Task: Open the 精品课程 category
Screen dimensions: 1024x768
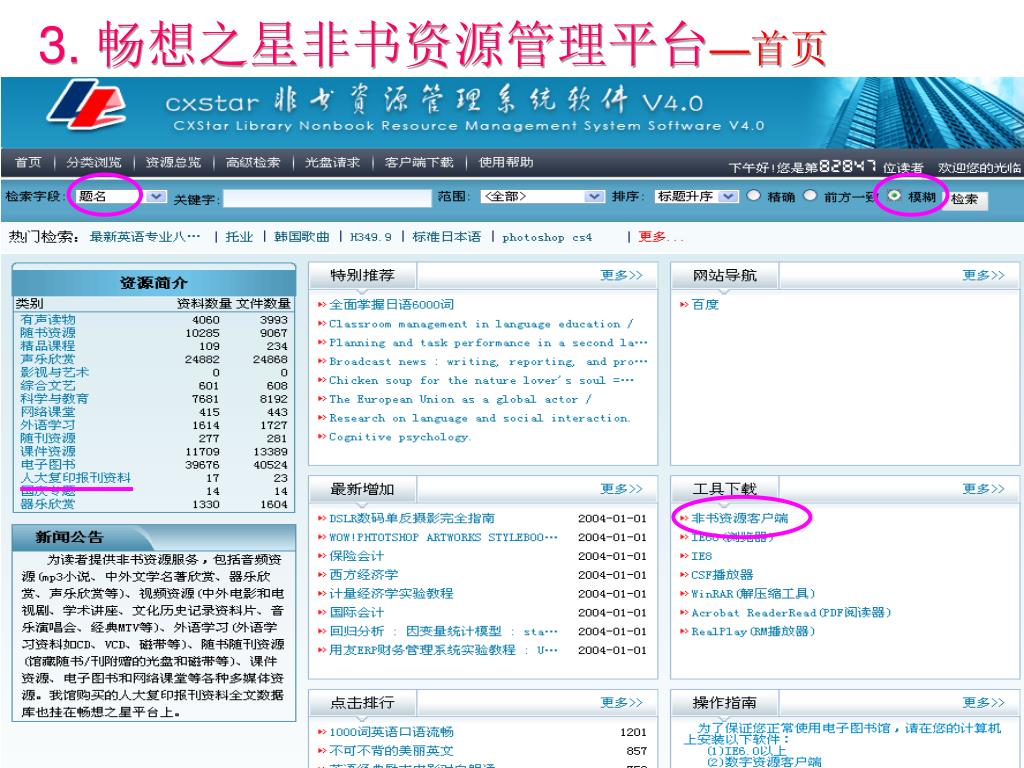Action: pos(48,345)
